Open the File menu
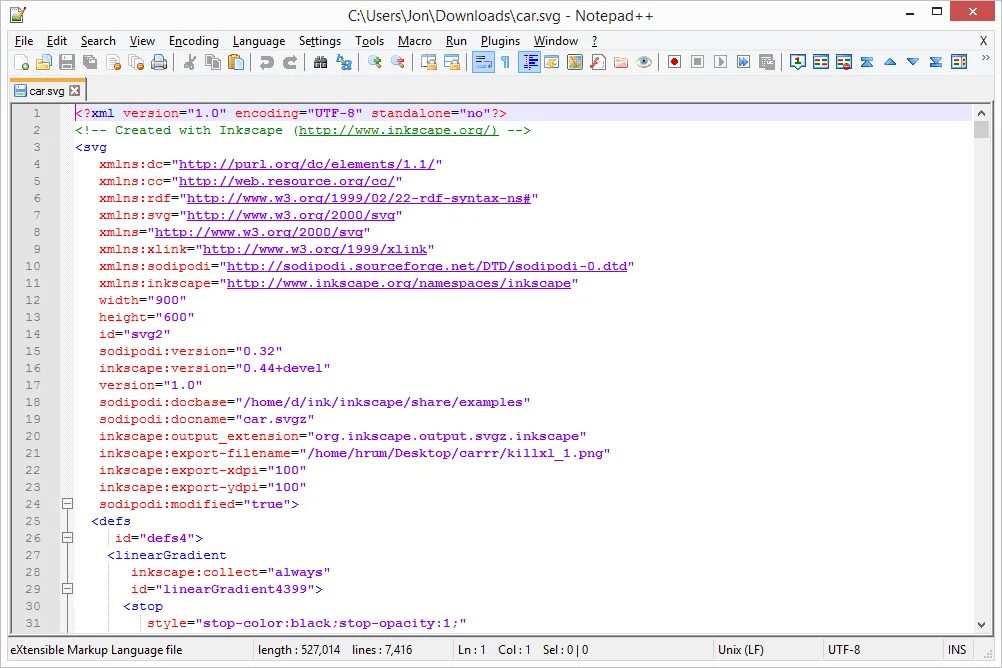 24,41
